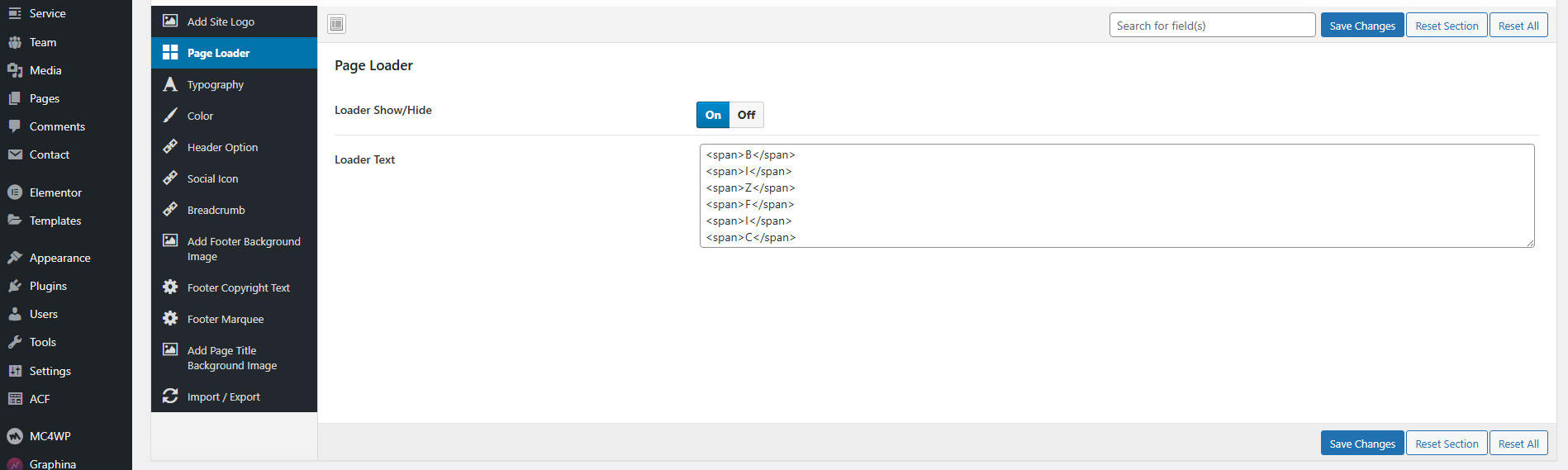Click the Import / Export refresh icon

170,396
